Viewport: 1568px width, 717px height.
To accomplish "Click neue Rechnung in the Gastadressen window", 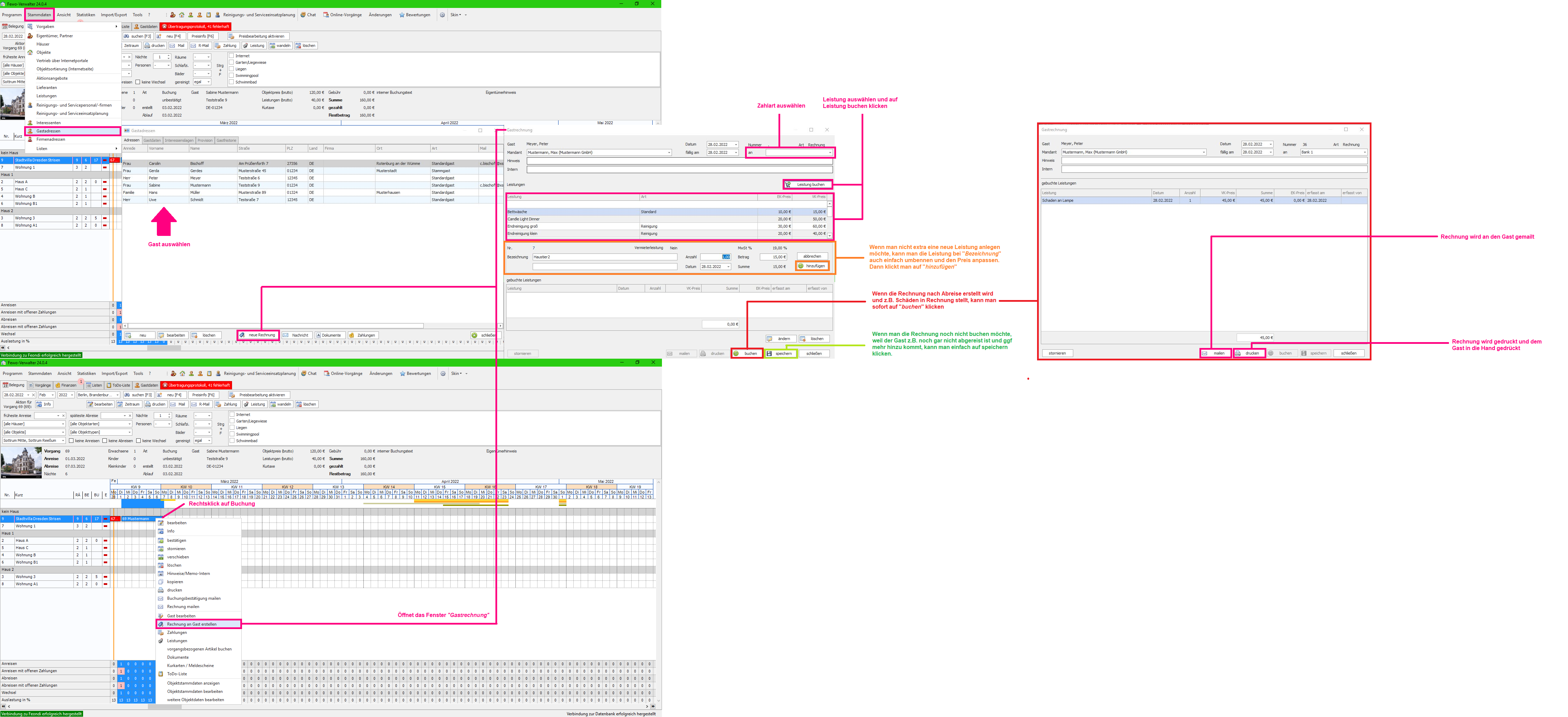I will coord(258,335).
